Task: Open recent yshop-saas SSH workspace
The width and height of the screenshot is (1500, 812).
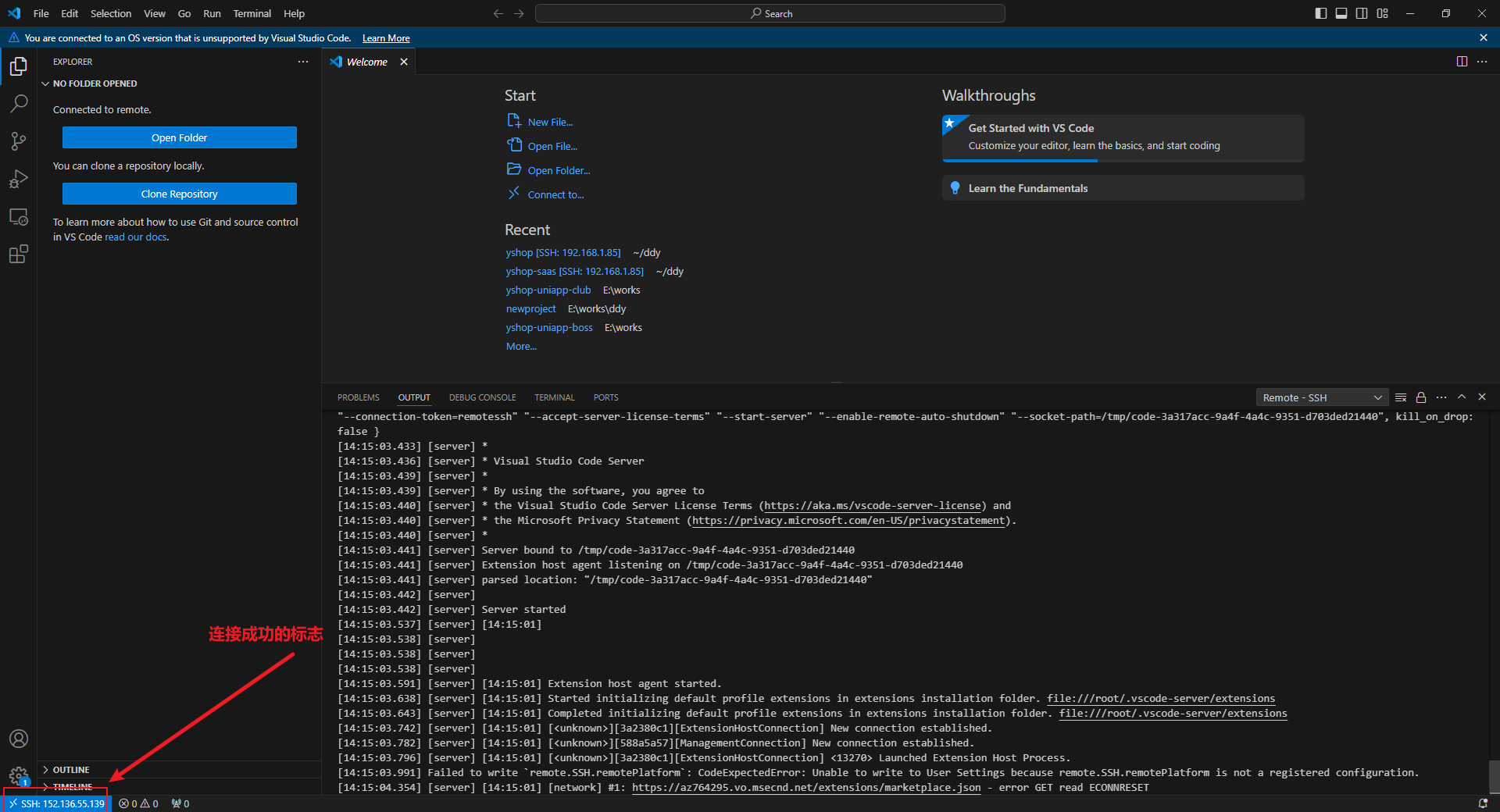Action: click(x=575, y=272)
